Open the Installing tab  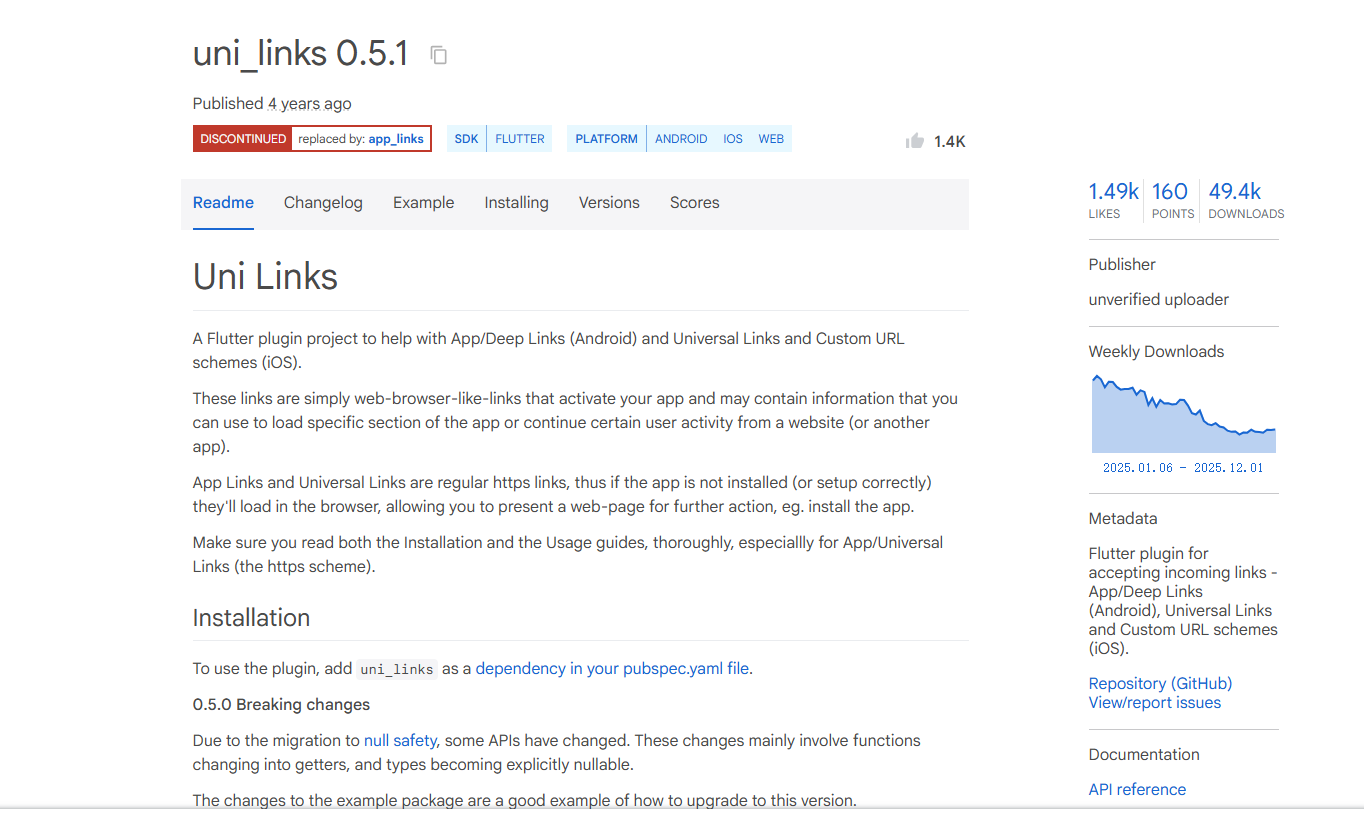(516, 203)
